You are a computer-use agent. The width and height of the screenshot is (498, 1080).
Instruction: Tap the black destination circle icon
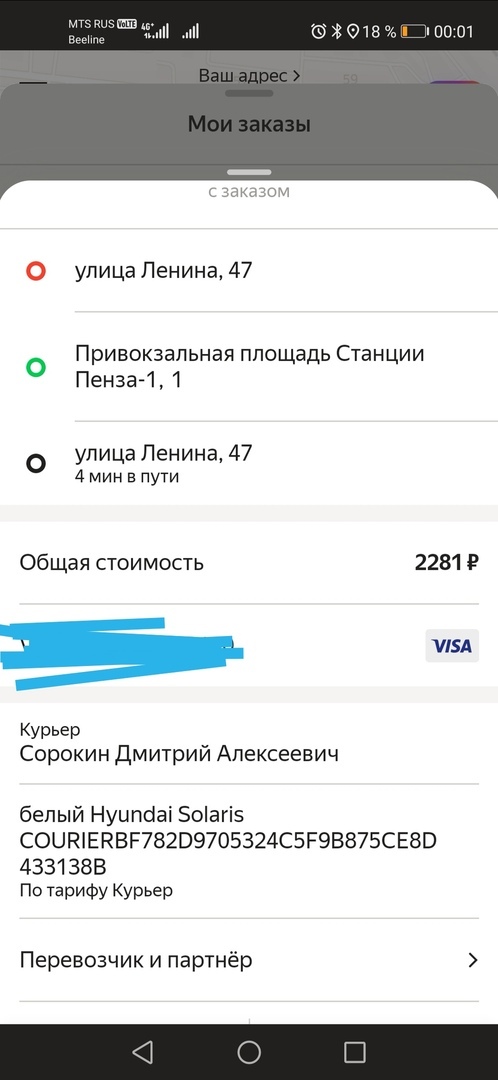click(35, 464)
